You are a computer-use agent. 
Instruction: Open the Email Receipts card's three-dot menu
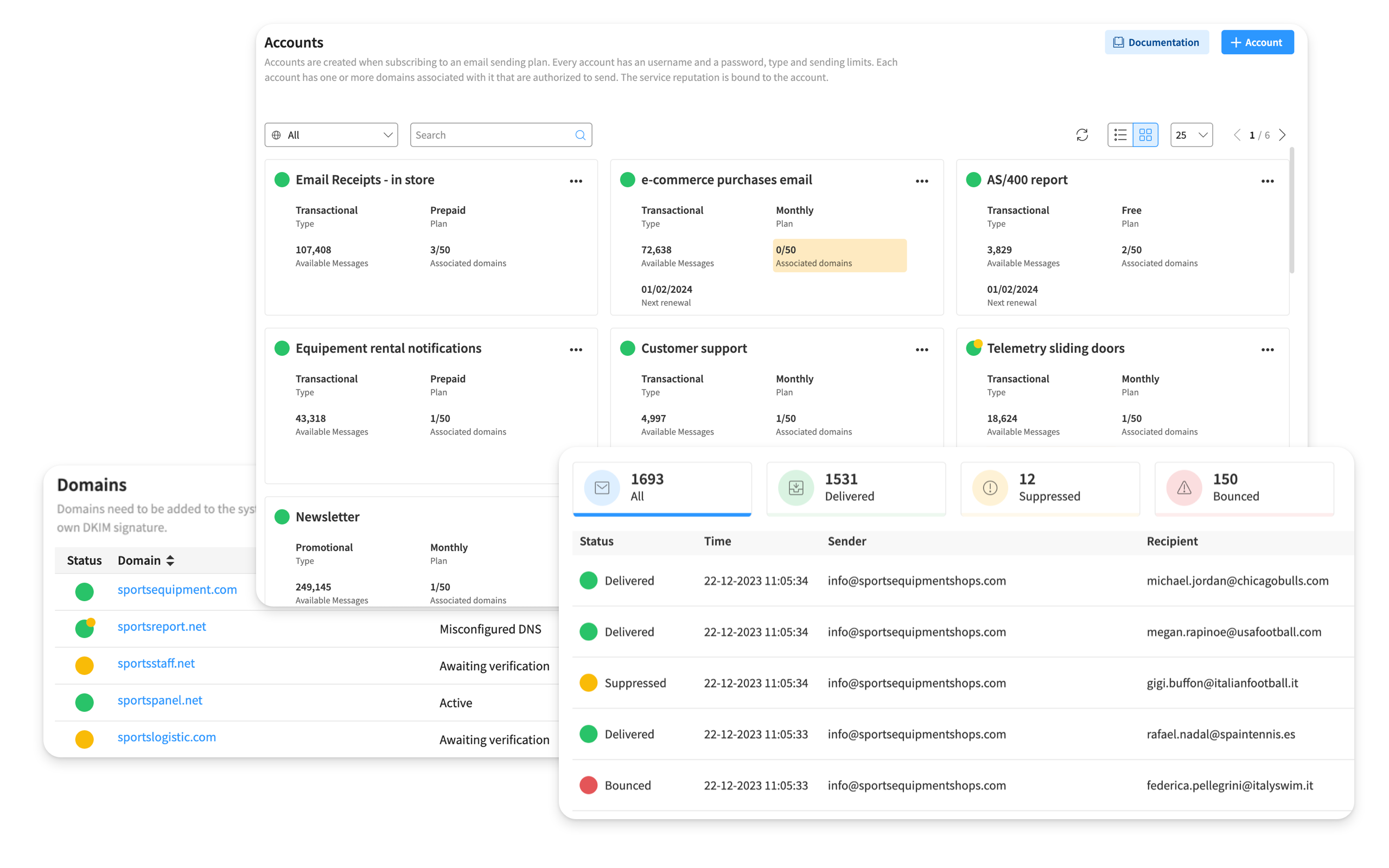pyautogui.click(x=576, y=181)
